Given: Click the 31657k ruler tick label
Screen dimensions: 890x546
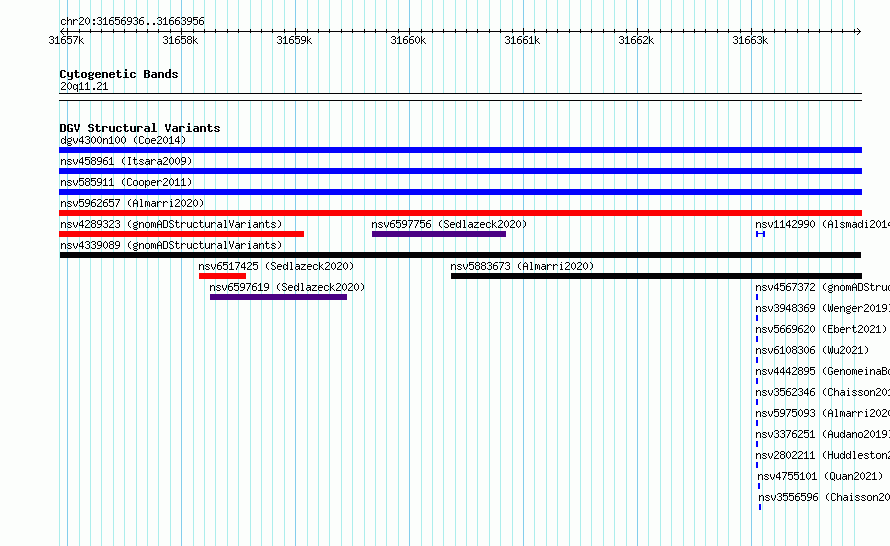Looking at the screenshot, I should tap(66, 40).
